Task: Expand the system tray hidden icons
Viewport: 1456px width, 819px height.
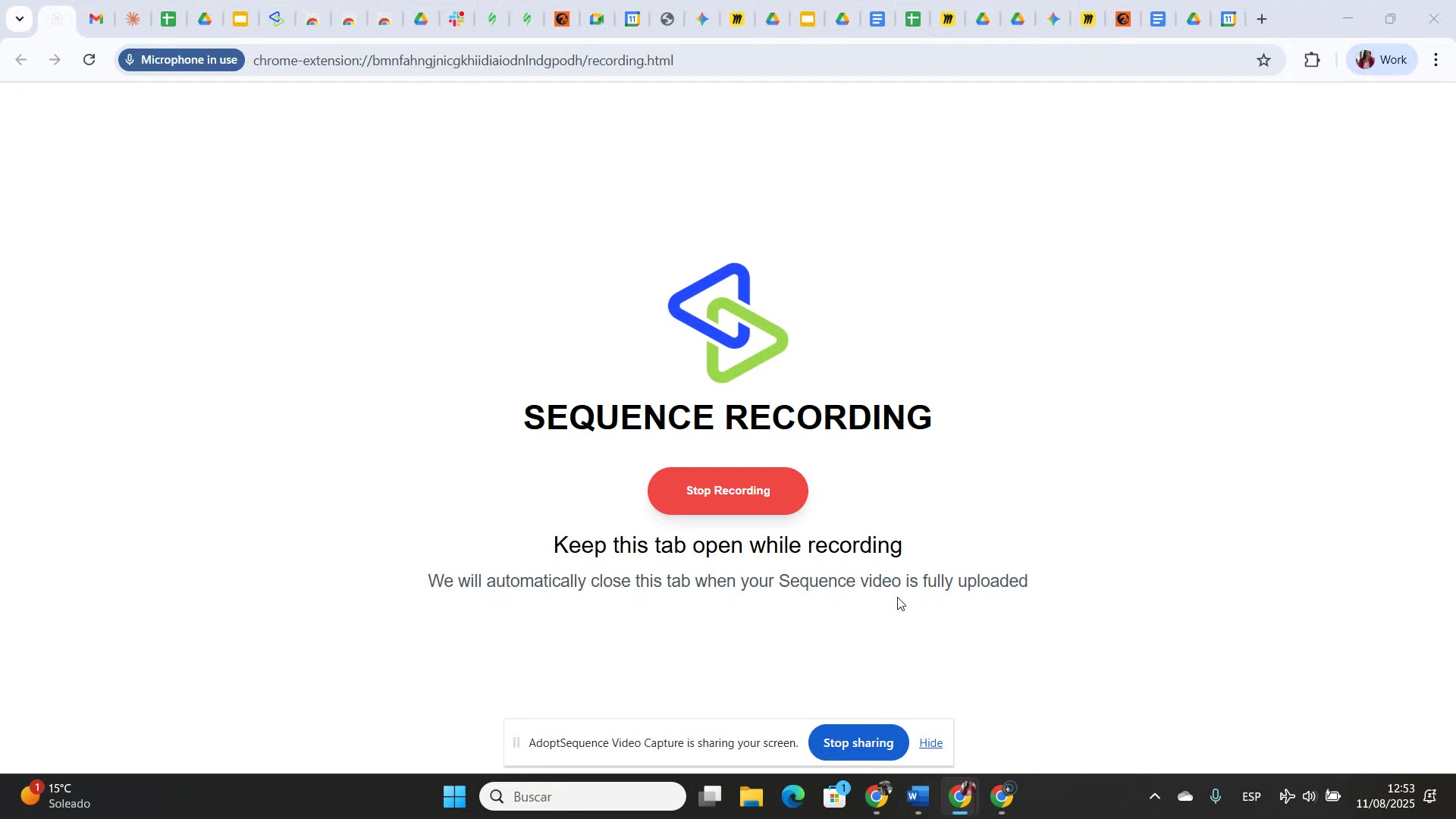Action: pyautogui.click(x=1154, y=796)
